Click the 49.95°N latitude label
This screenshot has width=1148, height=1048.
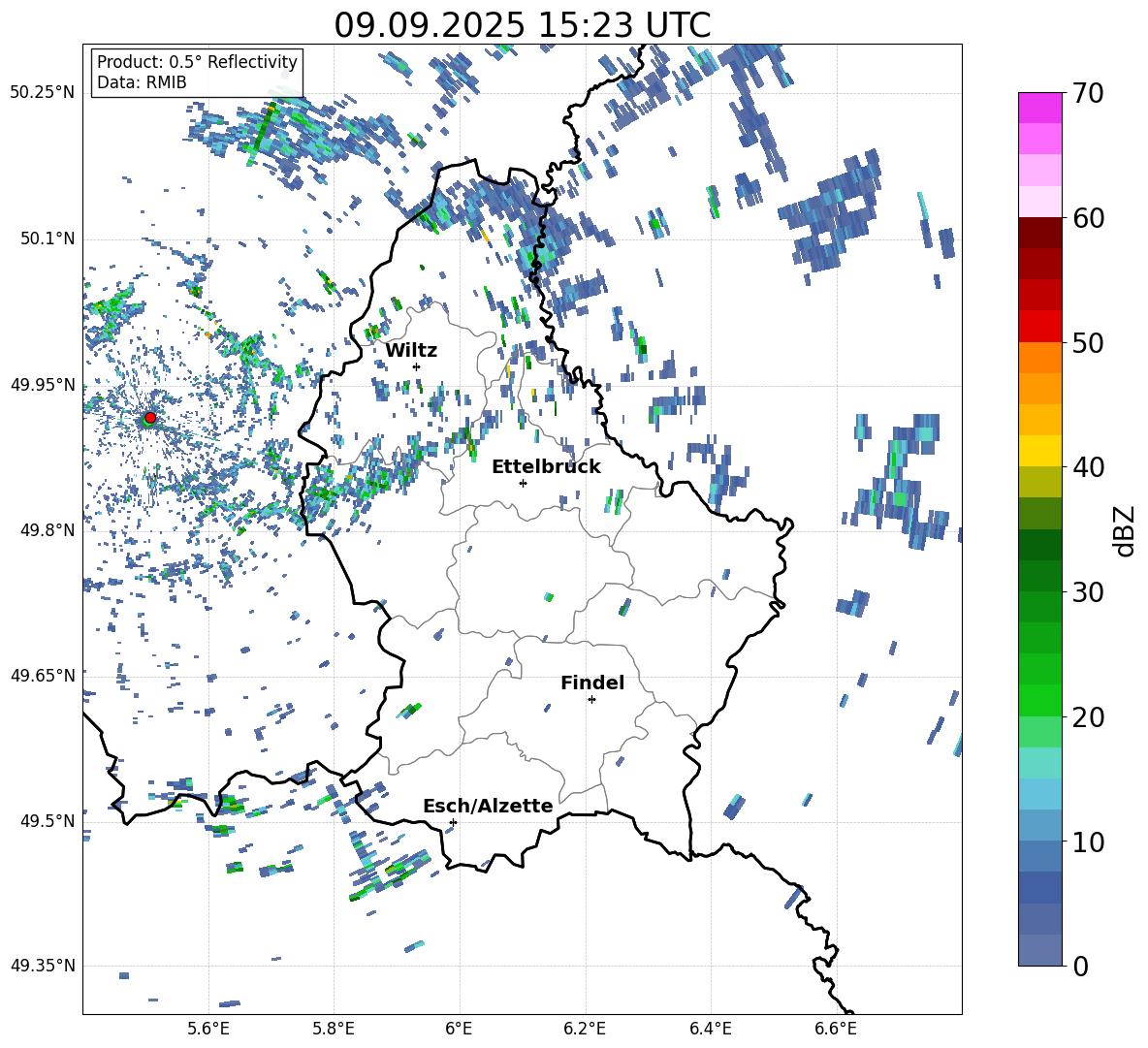43,384
